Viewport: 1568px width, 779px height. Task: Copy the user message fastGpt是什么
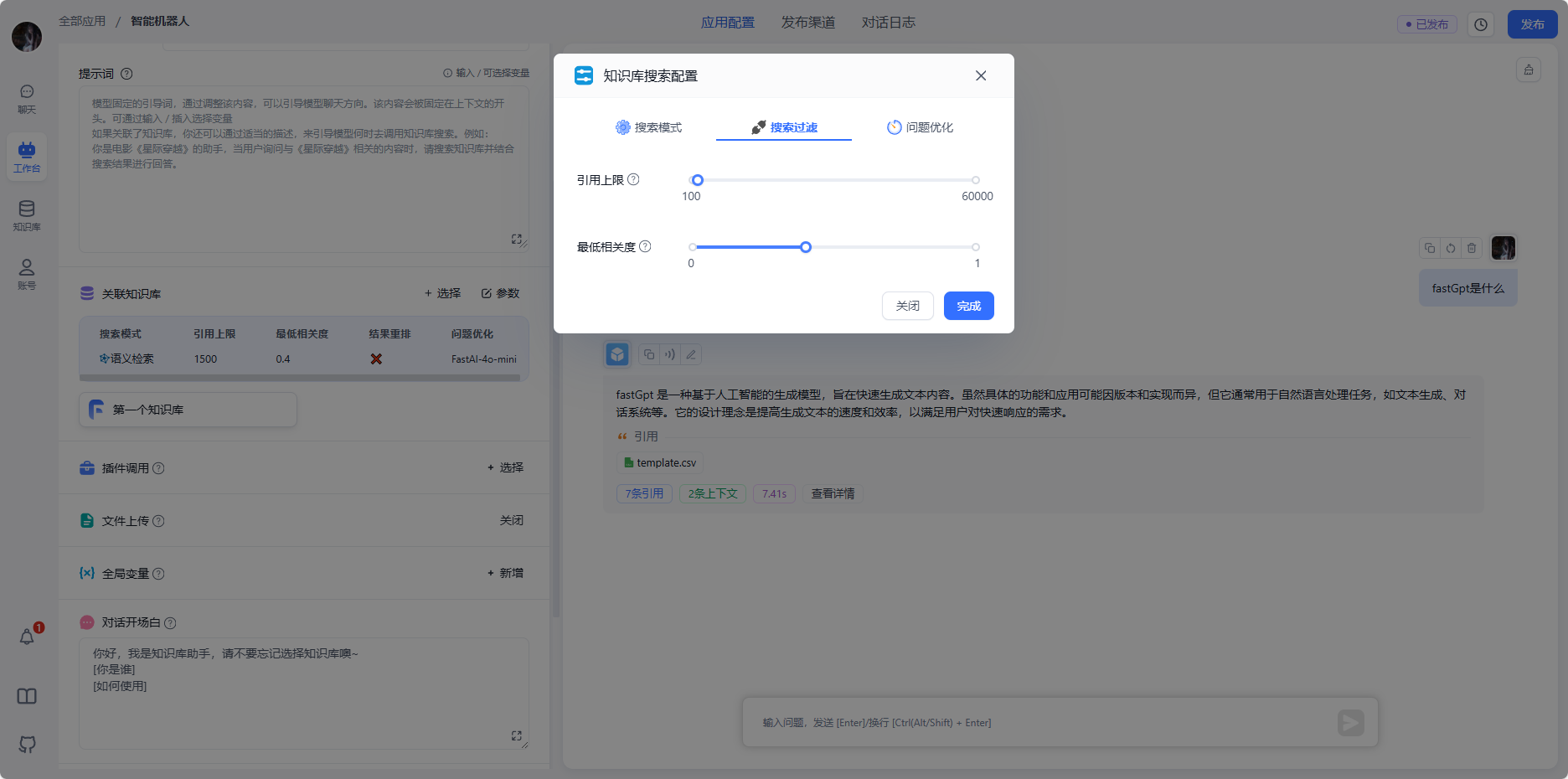pos(1430,248)
